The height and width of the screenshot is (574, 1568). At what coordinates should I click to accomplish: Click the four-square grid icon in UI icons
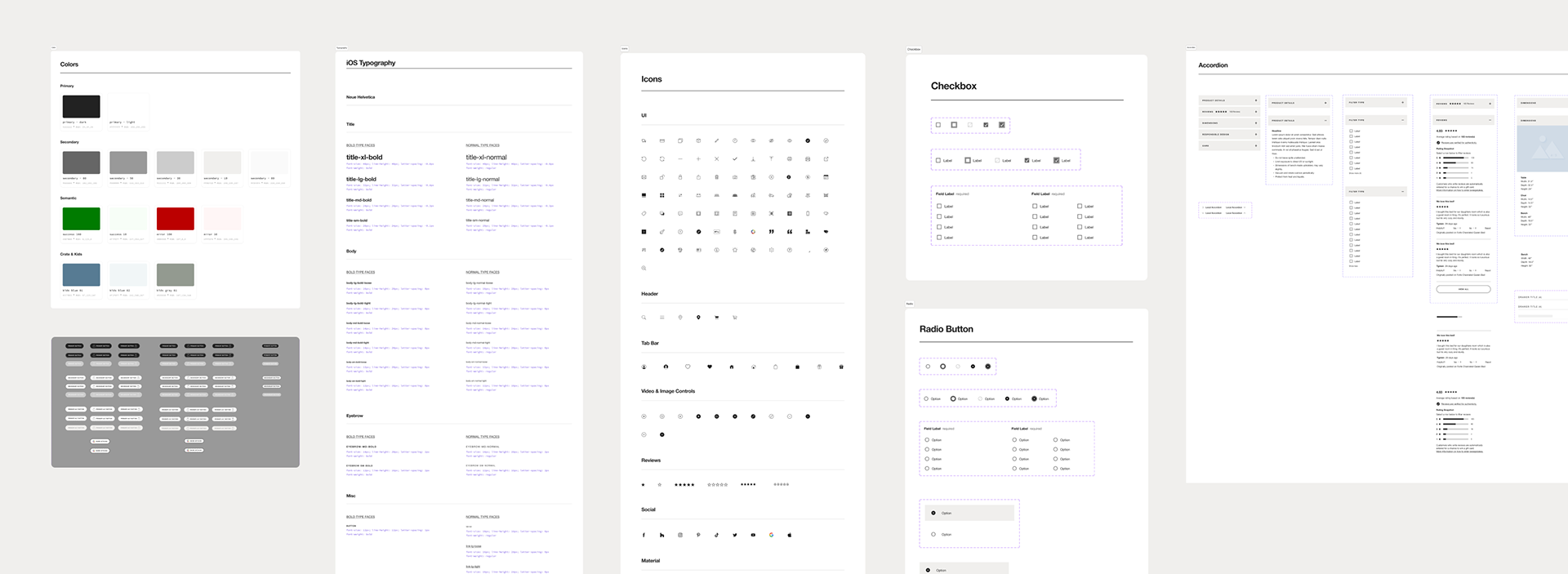pyautogui.click(x=661, y=195)
